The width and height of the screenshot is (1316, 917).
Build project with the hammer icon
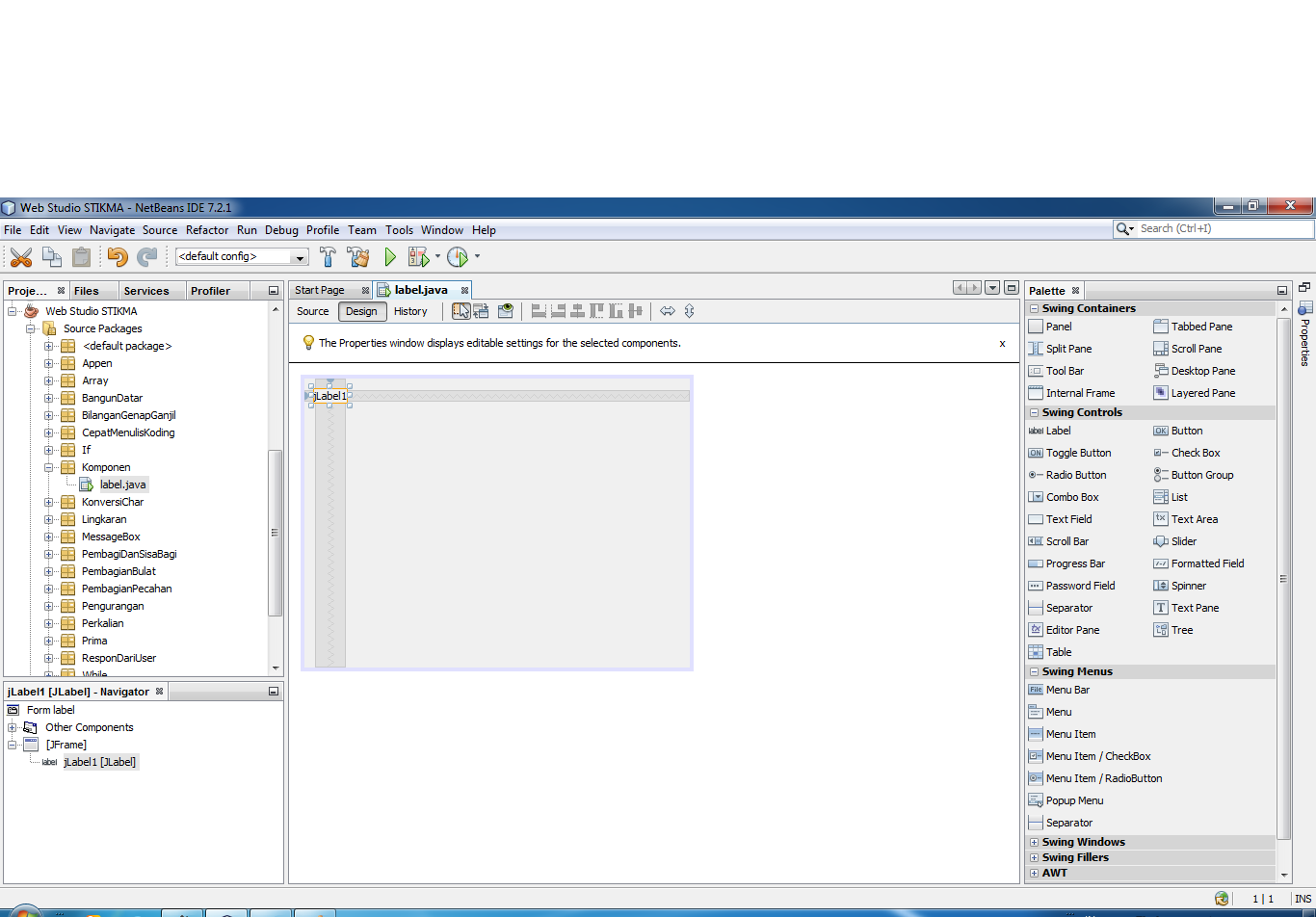tap(328, 256)
